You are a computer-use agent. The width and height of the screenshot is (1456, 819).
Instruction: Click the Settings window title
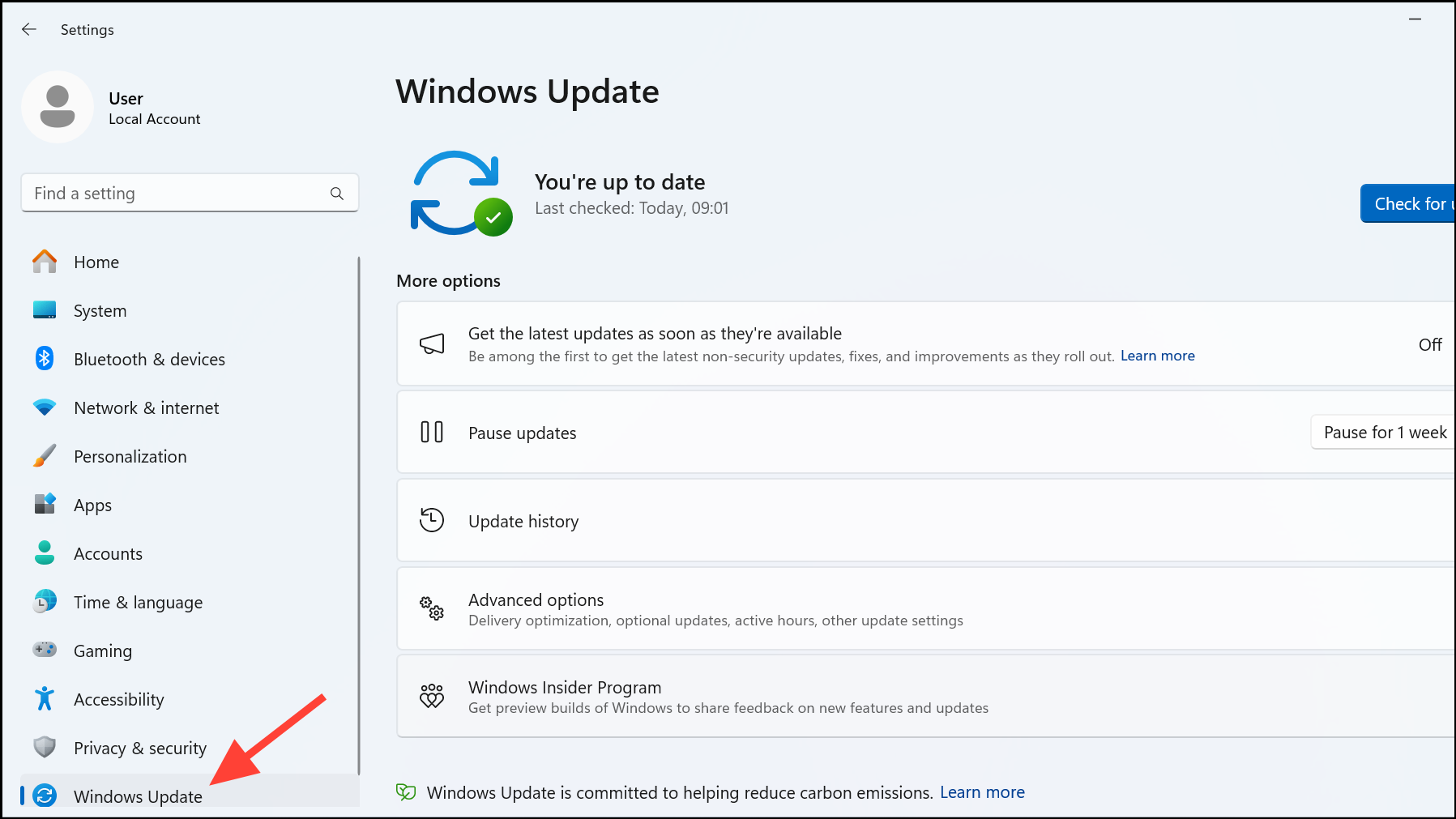88,30
